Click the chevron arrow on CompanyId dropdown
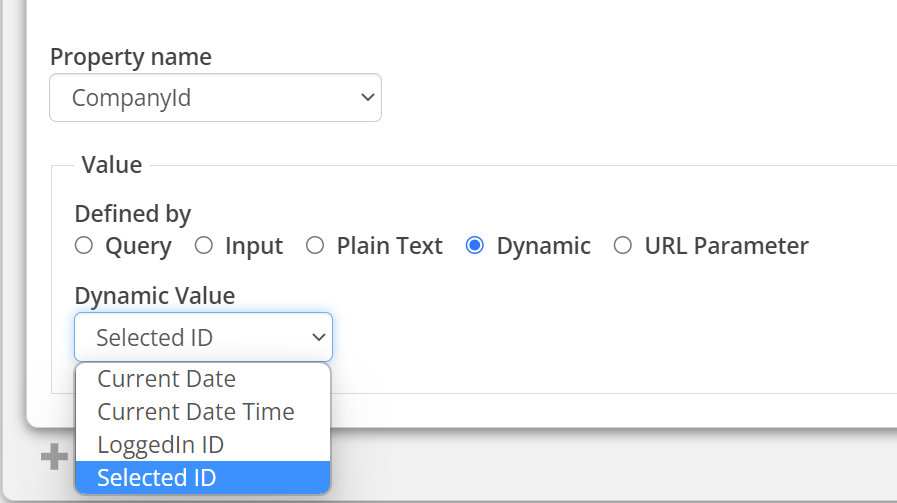This screenshot has height=503, width=897. (x=367, y=98)
